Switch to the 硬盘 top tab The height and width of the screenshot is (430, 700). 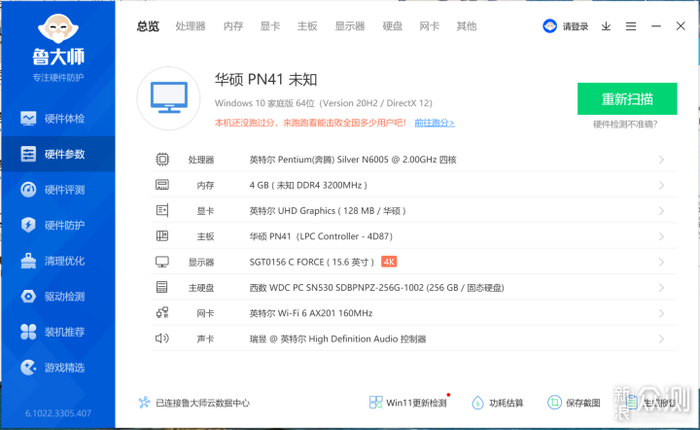click(x=392, y=26)
